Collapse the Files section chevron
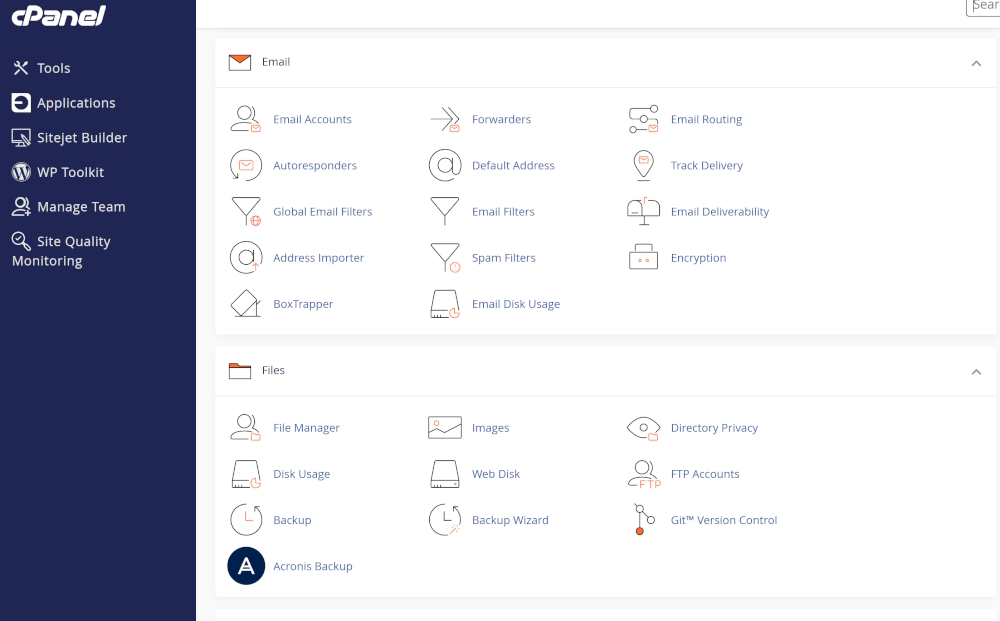 pyautogui.click(x=976, y=372)
